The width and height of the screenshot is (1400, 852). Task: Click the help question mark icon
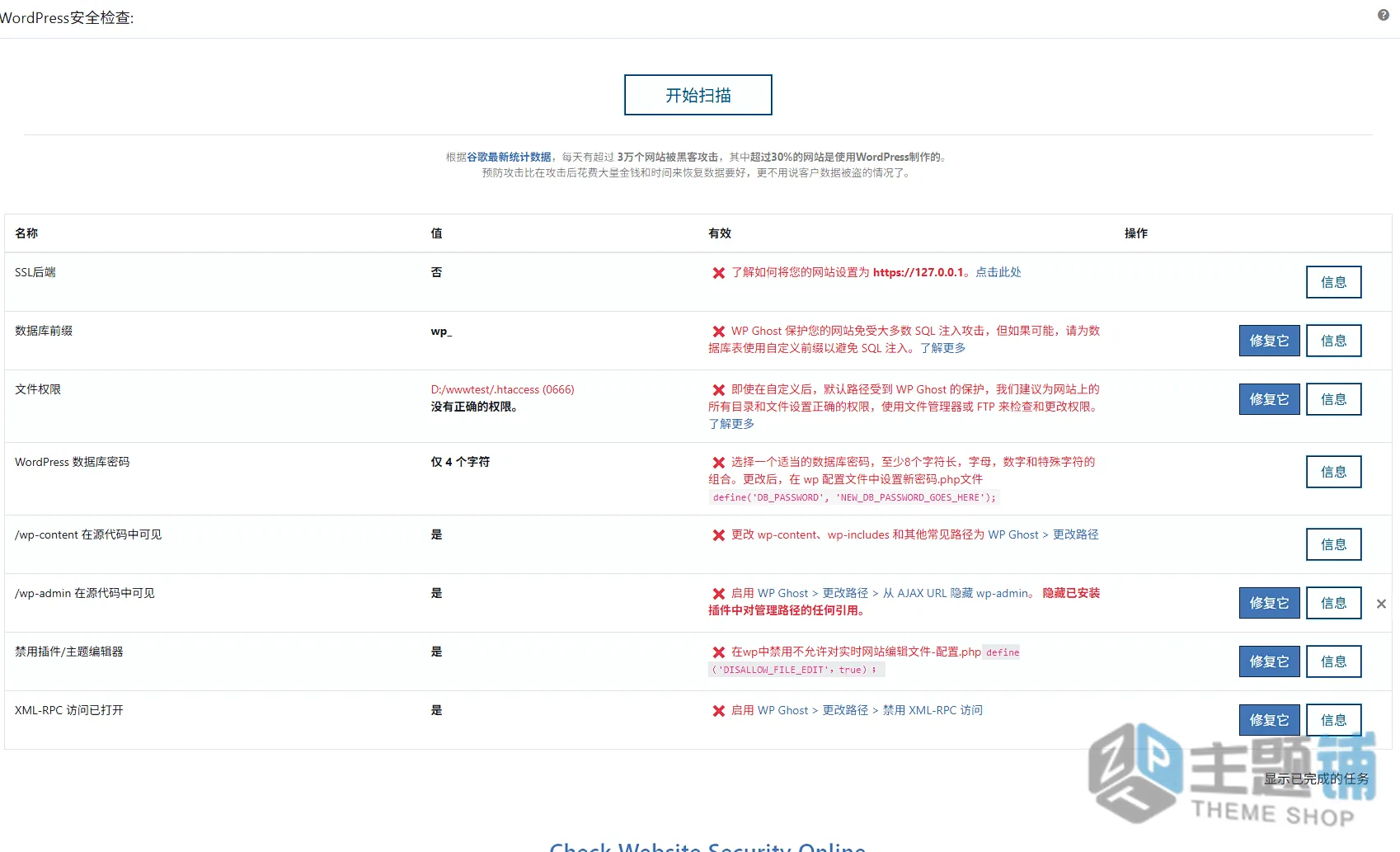tap(1384, 15)
